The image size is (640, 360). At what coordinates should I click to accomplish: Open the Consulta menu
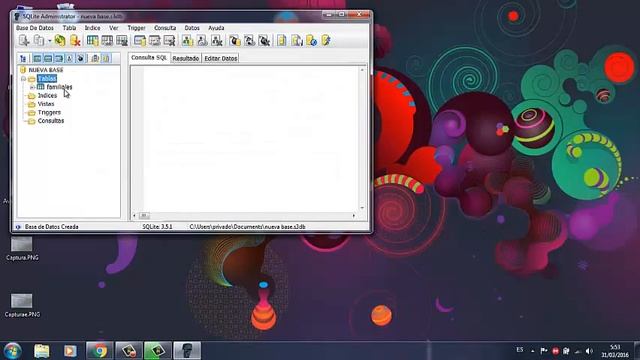pos(165,28)
